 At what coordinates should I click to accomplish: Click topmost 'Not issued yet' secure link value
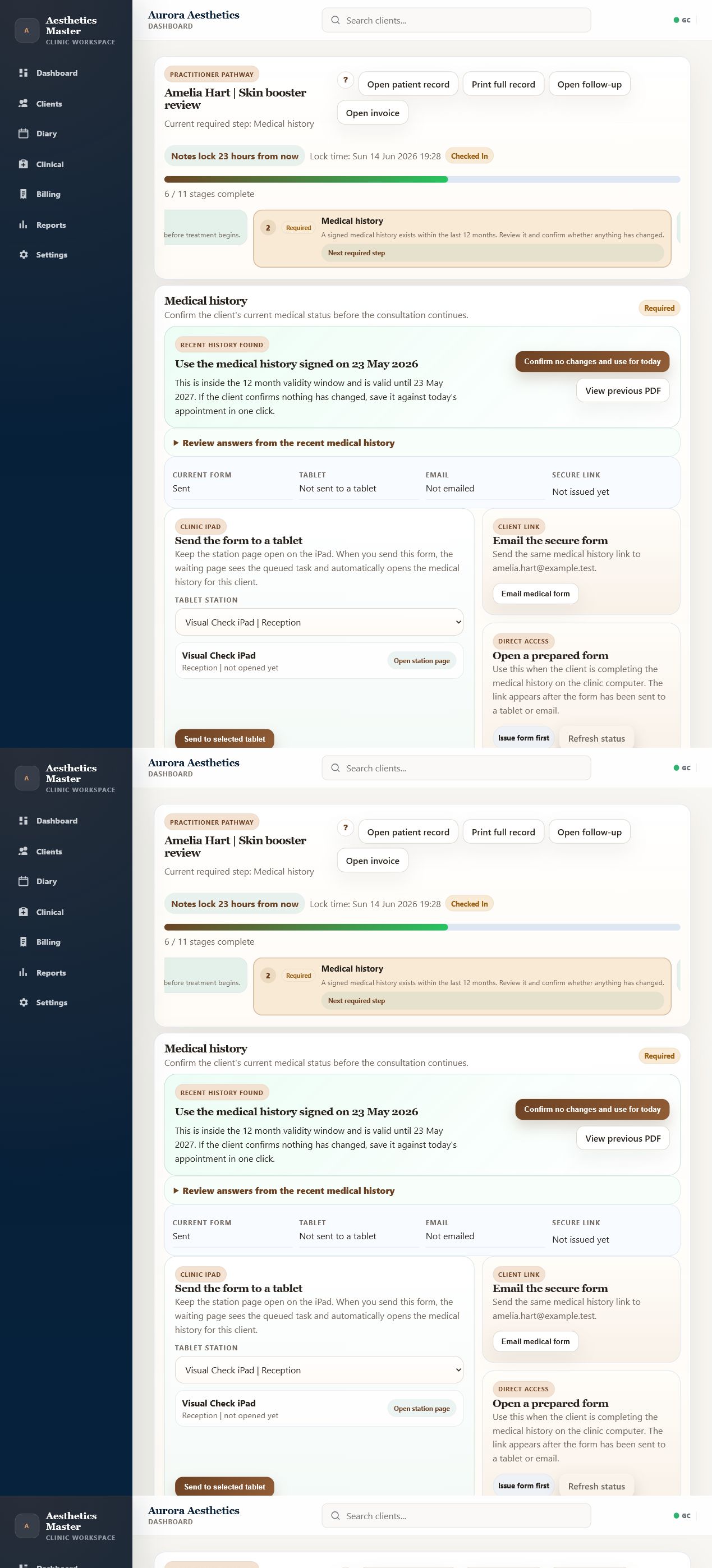click(x=581, y=492)
